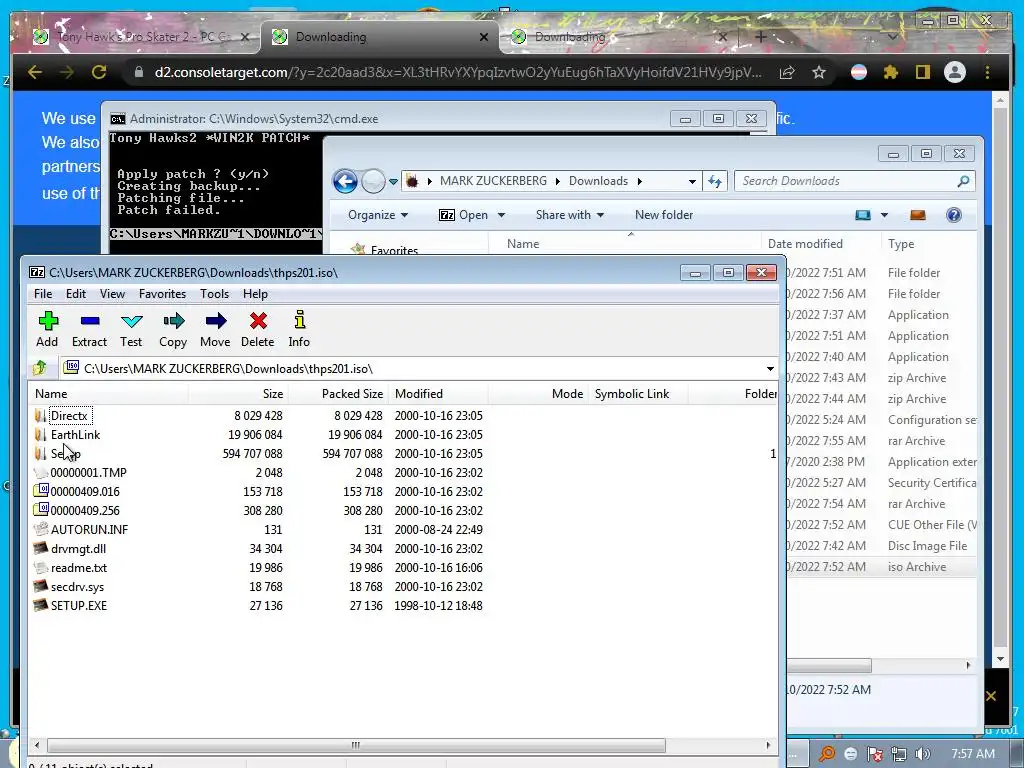Click the taskbar volume speaker icon
Viewport: 1024px width, 768px height.
point(923,754)
